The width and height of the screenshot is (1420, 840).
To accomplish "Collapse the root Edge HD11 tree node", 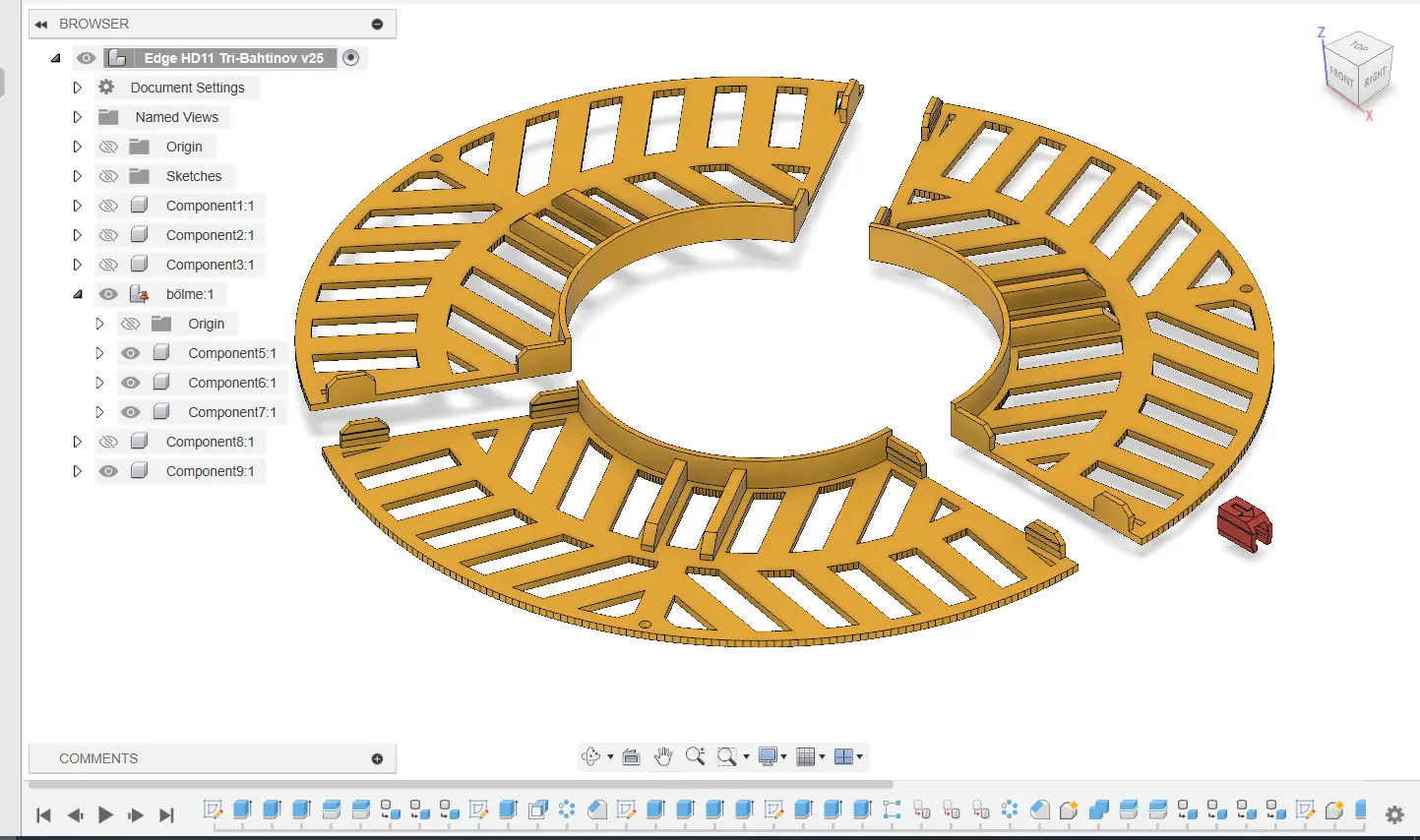I will click(x=56, y=58).
